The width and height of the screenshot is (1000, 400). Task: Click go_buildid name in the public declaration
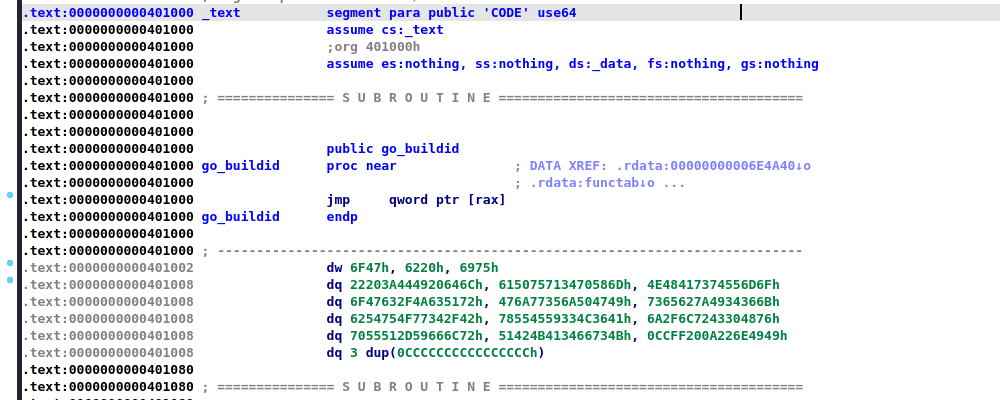tap(418, 149)
